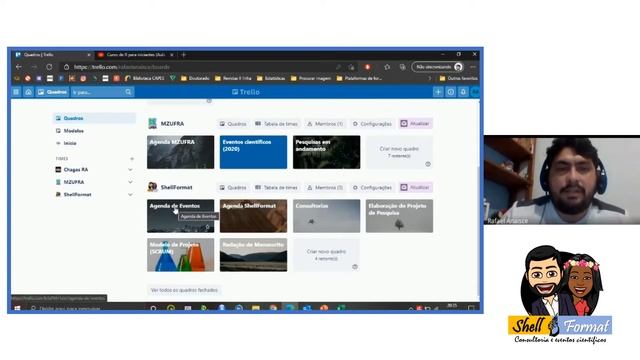The image size is (640, 360).
Task: Create new board in MZUFRA team
Action: [399, 152]
